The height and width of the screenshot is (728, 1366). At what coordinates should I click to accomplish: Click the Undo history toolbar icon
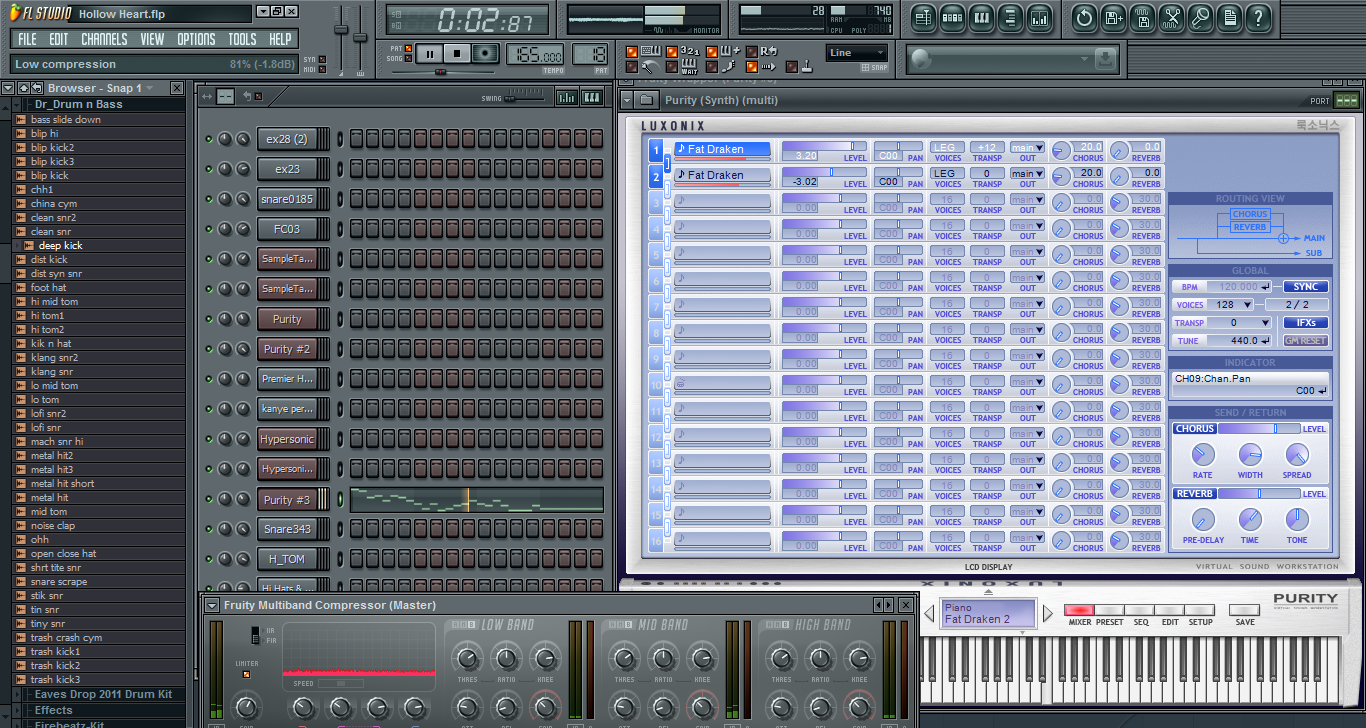[x=1085, y=17]
